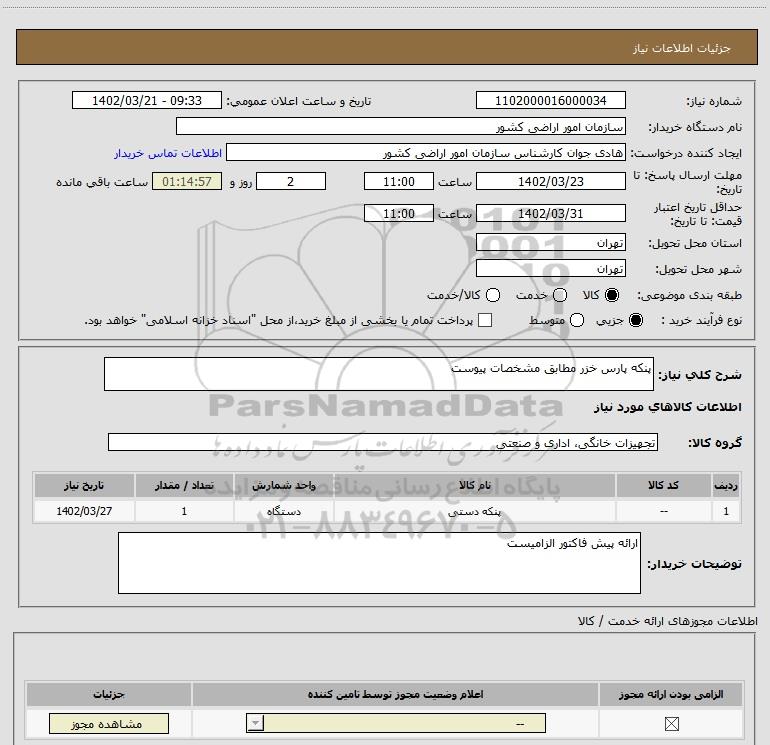Open the buyer contact information link
Screen dimensions: 770x745
[168, 153]
